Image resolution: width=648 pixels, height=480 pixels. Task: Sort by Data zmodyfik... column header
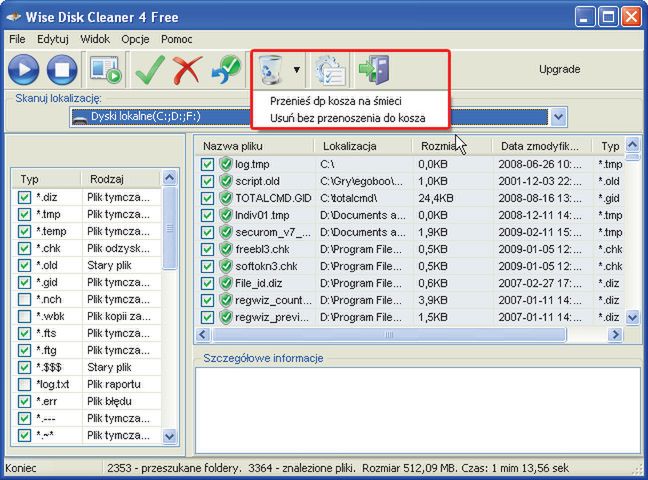pyautogui.click(x=540, y=146)
